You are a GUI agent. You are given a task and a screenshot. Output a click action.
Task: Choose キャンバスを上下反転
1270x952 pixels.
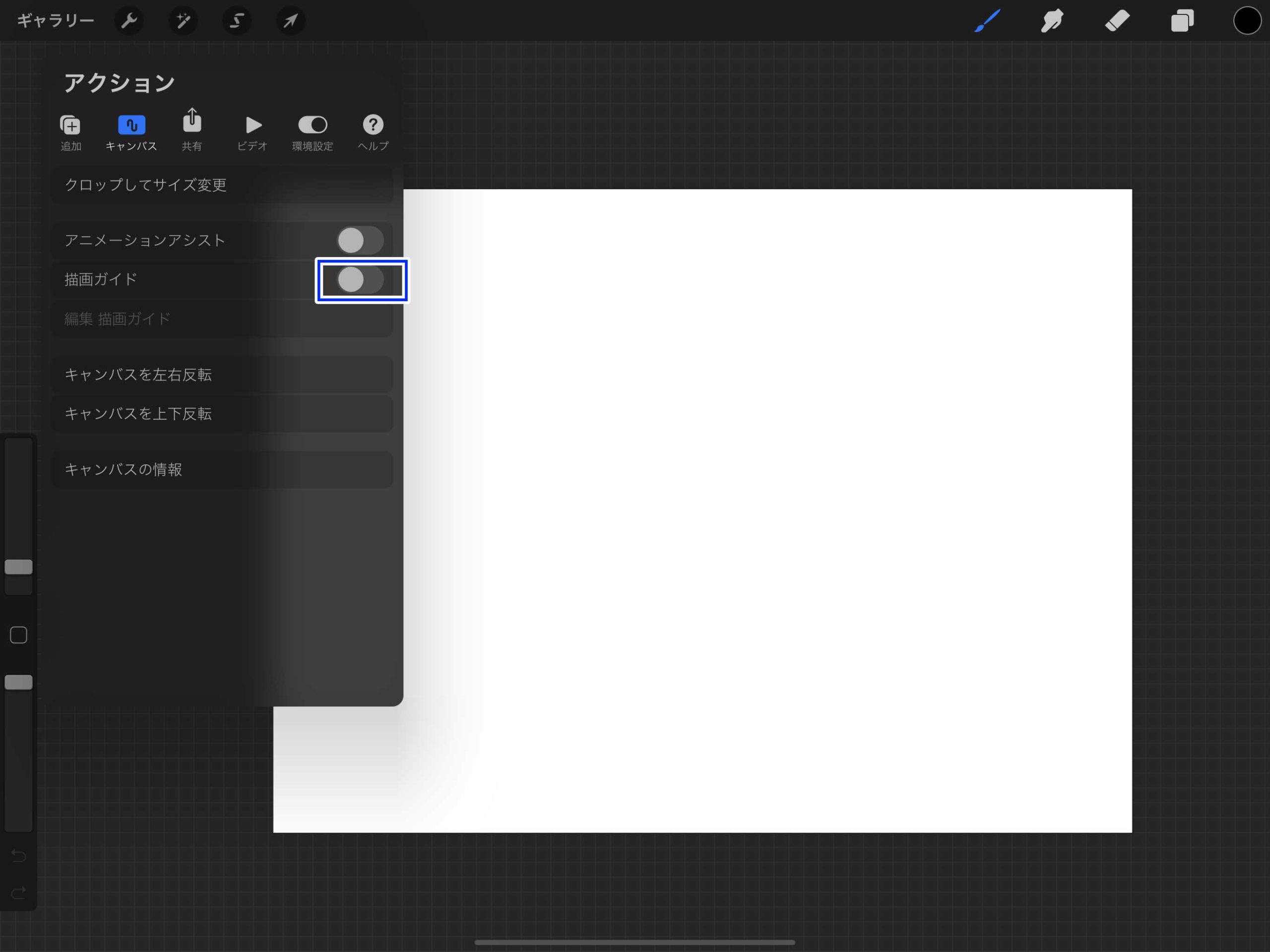223,413
